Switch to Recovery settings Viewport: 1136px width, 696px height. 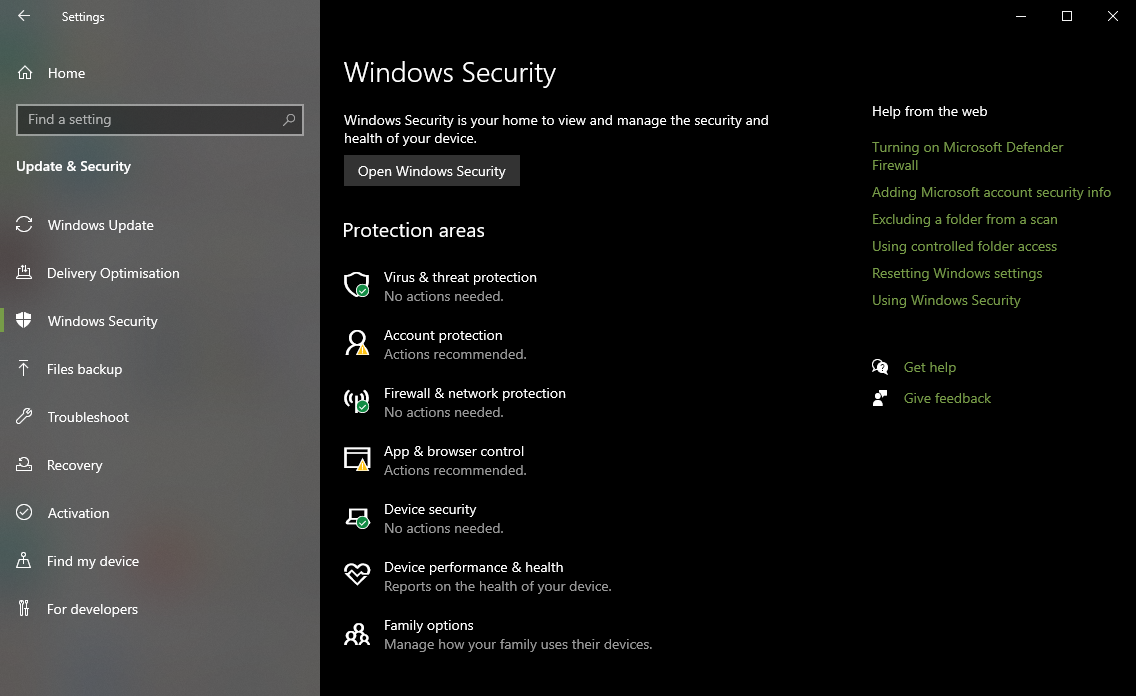[x=75, y=465]
